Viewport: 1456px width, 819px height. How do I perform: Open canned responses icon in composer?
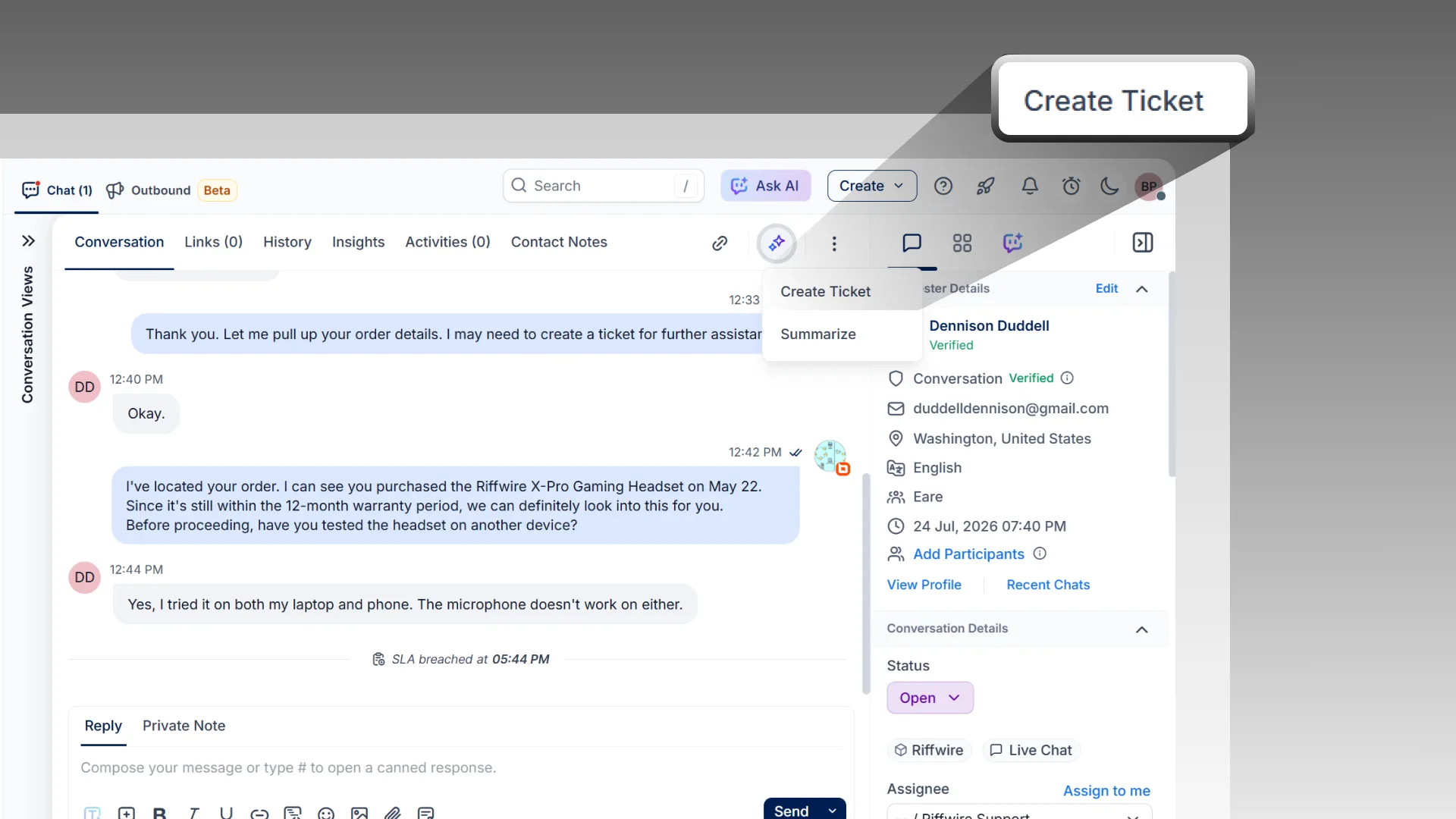293,812
